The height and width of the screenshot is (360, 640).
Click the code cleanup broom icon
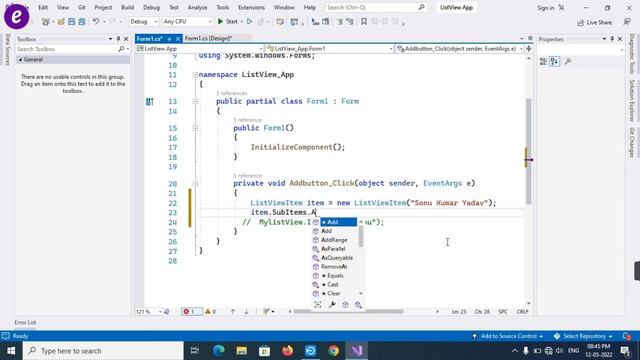(267, 311)
